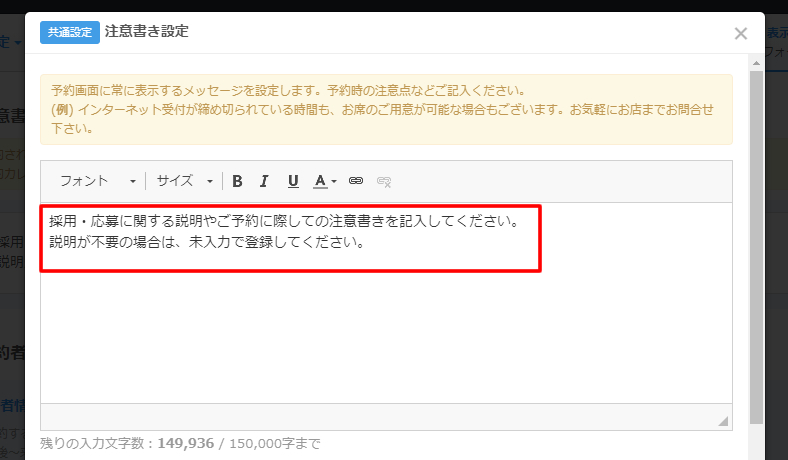Close the 注意書き設定 dialog

point(740,33)
